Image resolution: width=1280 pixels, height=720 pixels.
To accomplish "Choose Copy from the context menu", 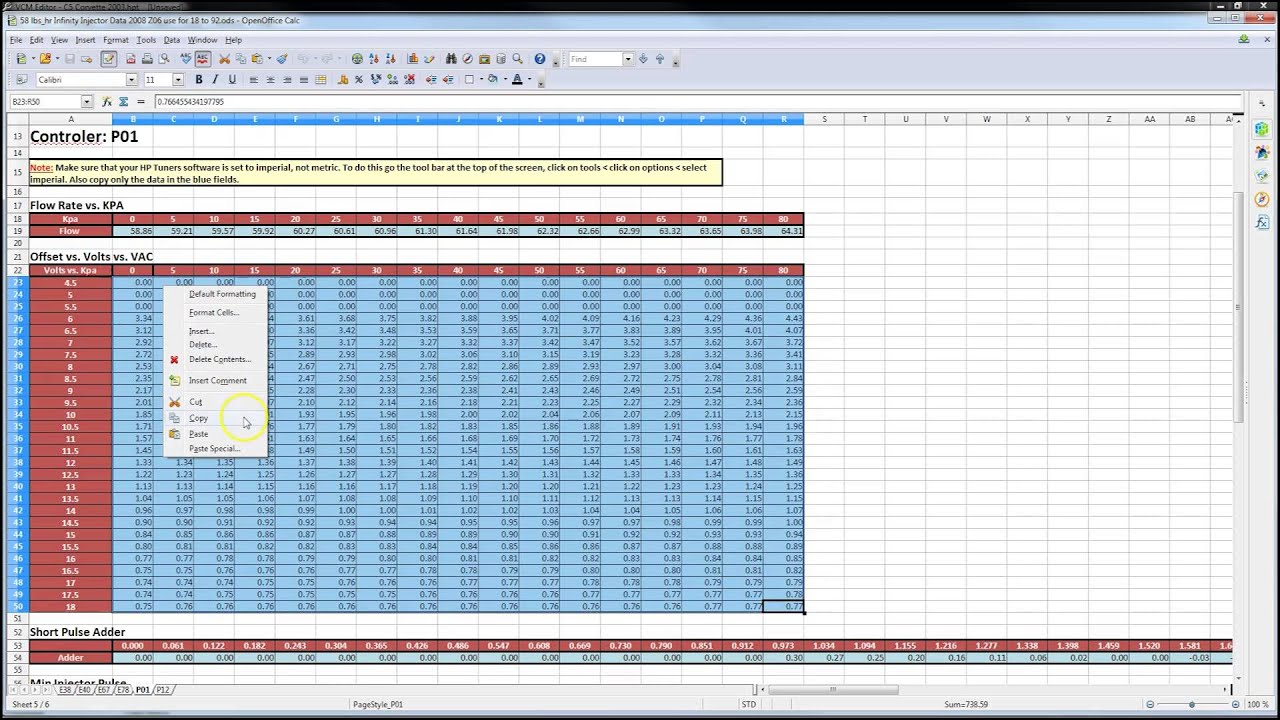I will (199, 418).
